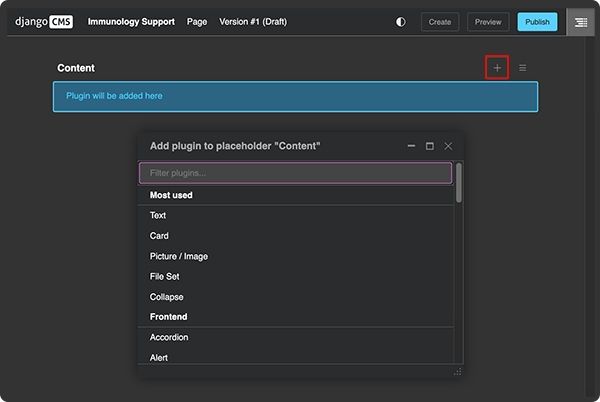Minimize the Add plugin dialog
The image size is (600, 402).
(x=411, y=146)
